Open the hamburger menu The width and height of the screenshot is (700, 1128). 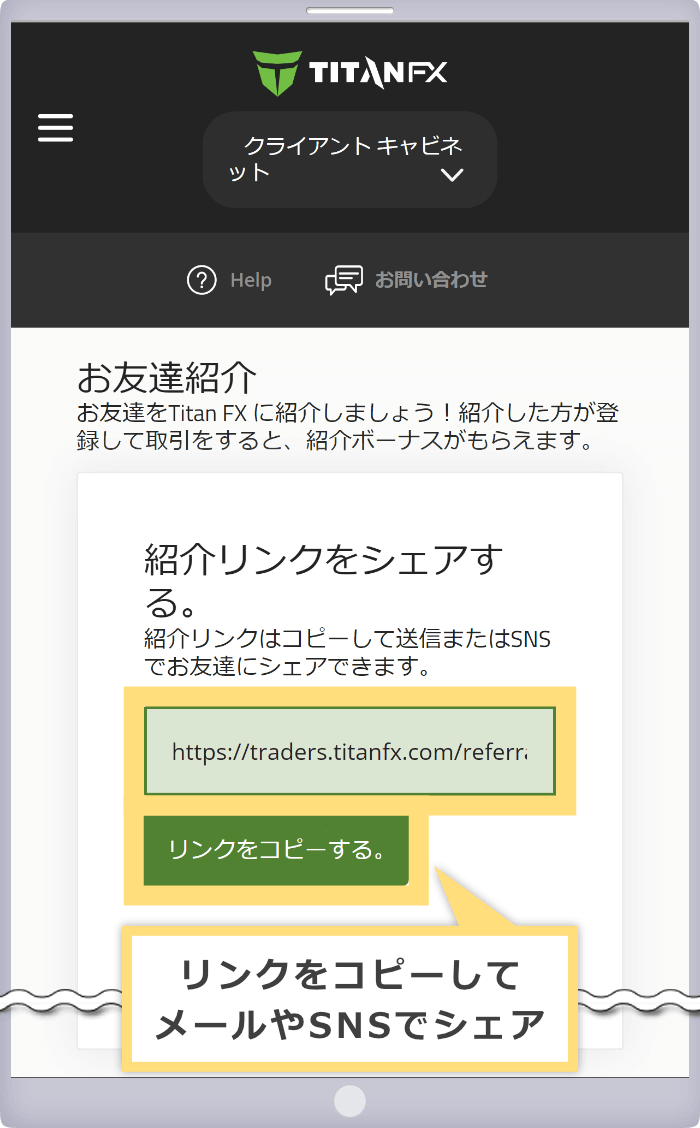[x=55, y=127]
